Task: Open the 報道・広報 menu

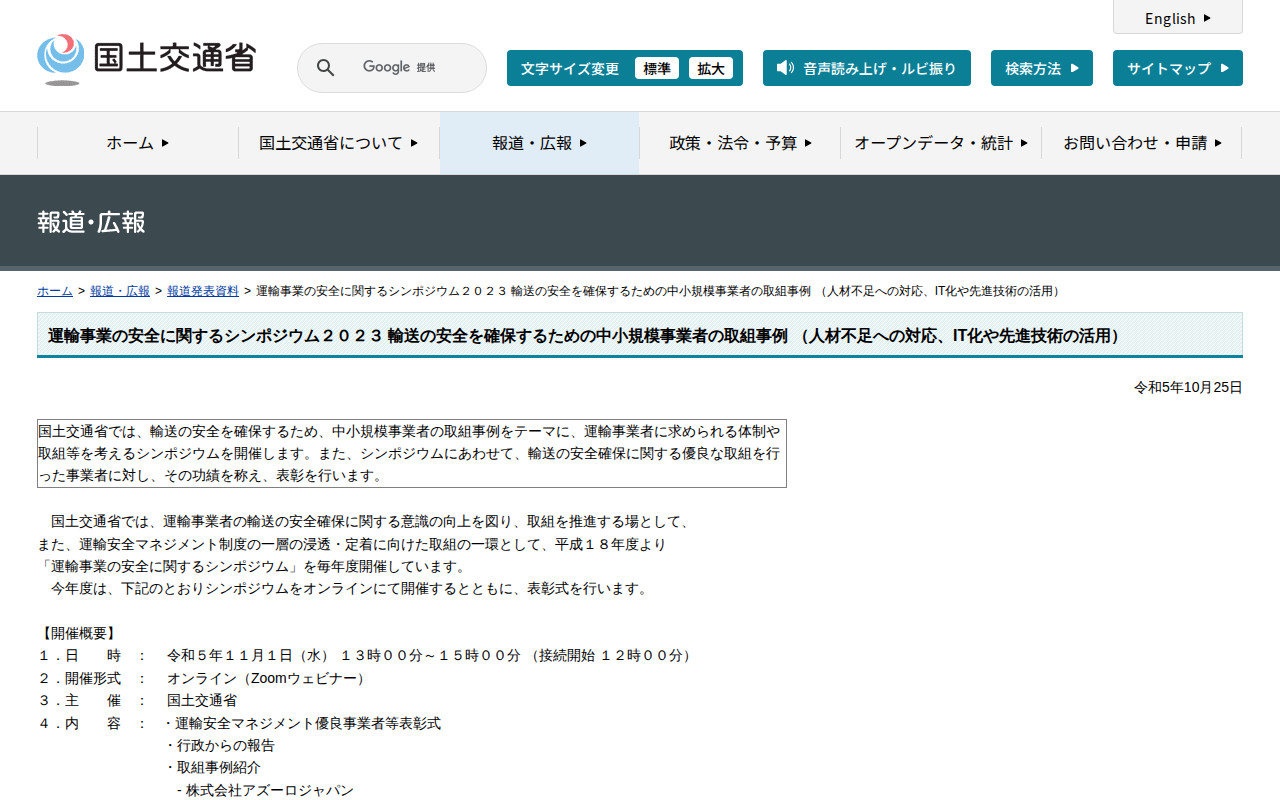Action: (x=540, y=143)
